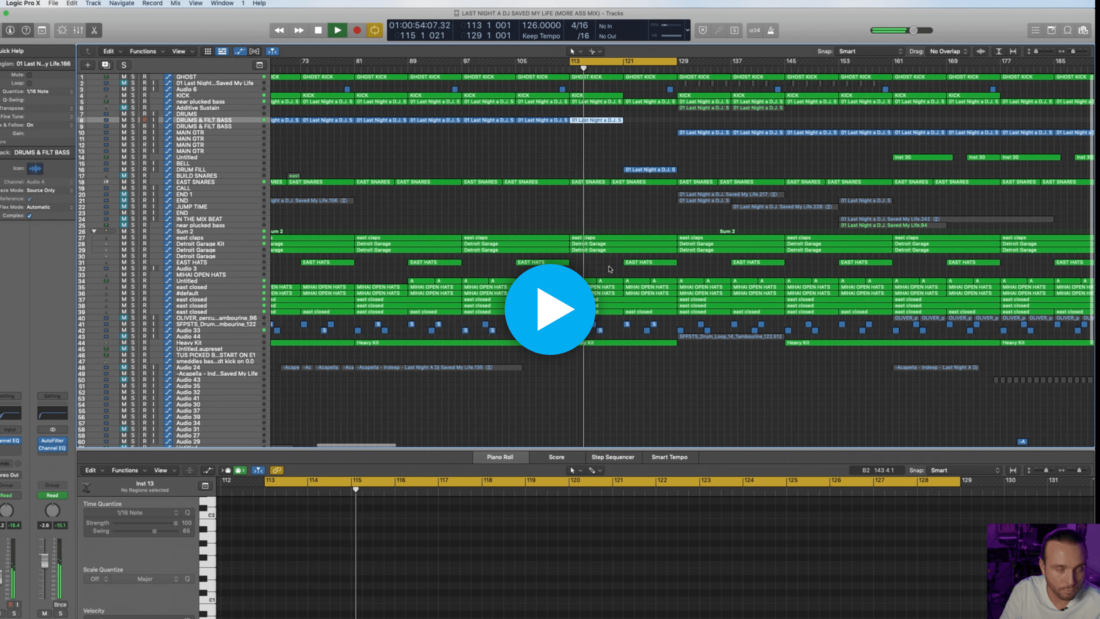This screenshot has height=619, width=1100.
Task: Switch to the Piano Roll tab
Action: tap(499, 457)
